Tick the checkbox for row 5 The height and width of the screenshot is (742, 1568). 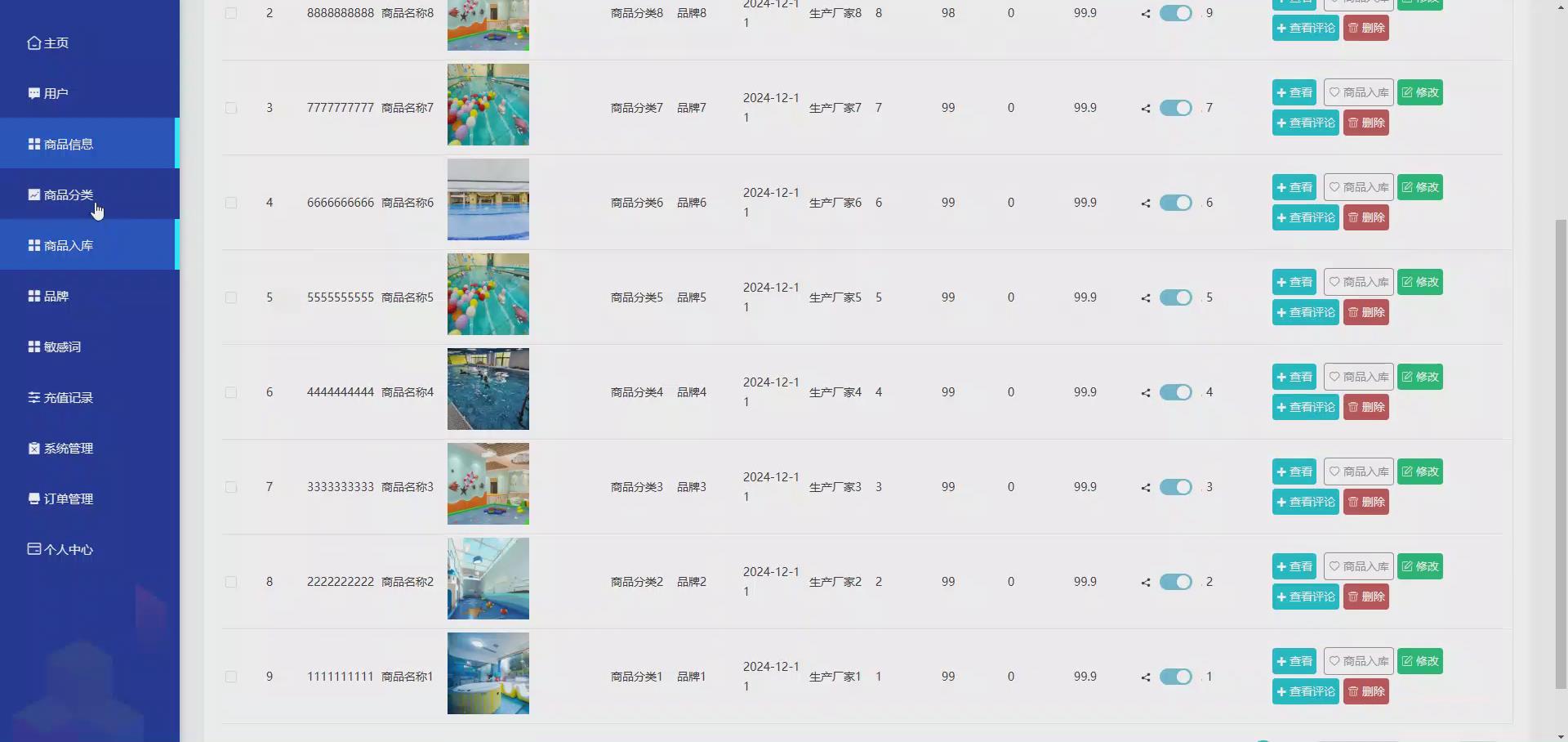coord(231,297)
